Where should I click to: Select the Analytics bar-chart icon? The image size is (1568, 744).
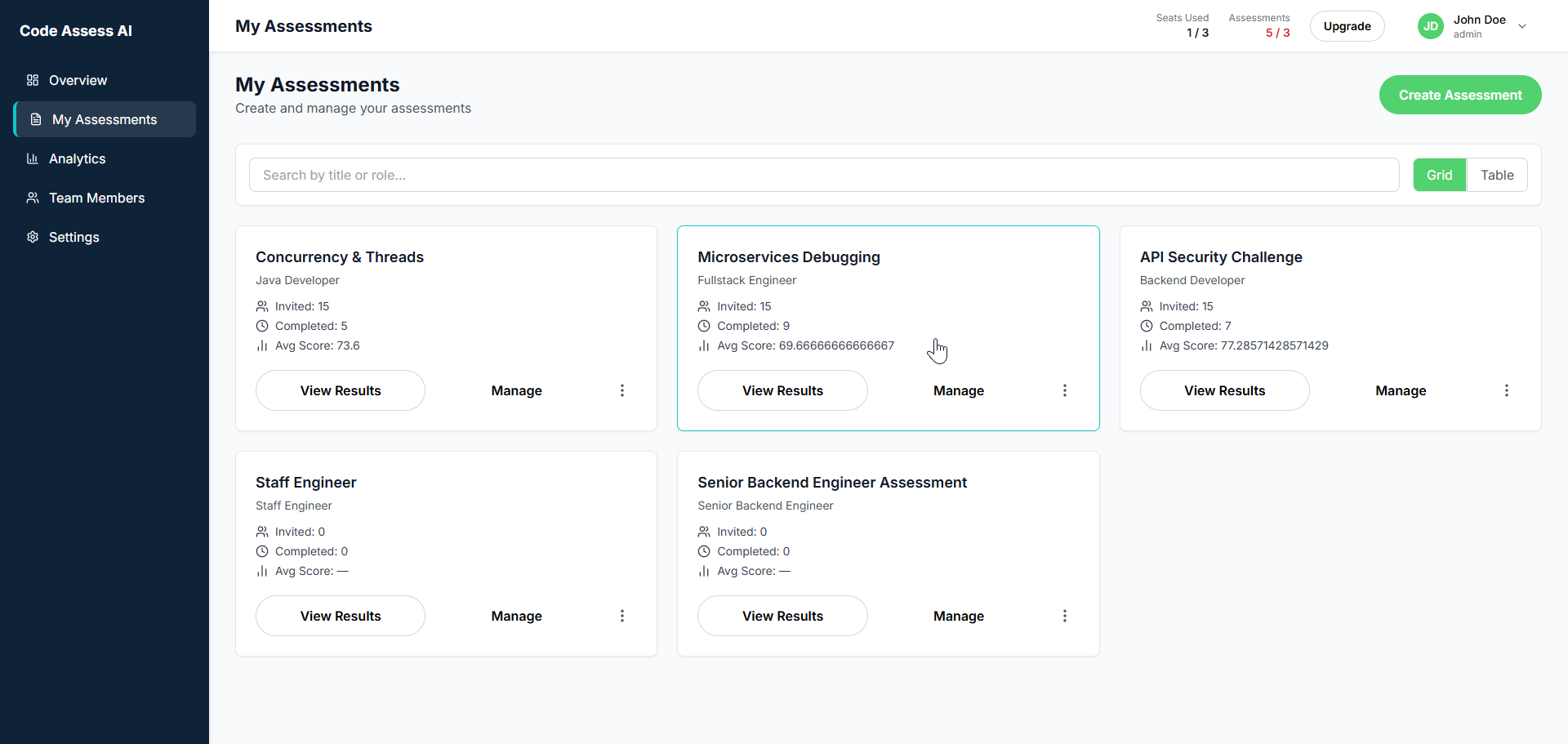click(x=33, y=158)
